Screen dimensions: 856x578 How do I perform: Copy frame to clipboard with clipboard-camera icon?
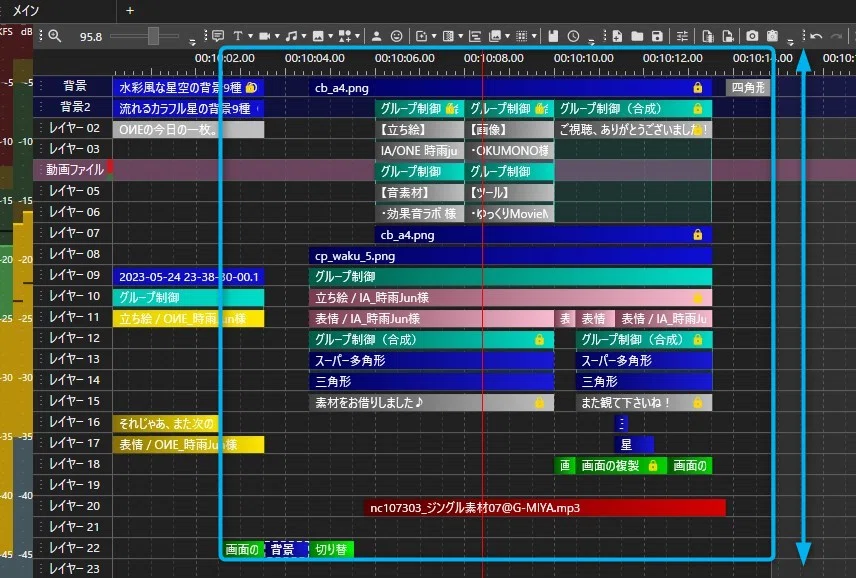pyautogui.click(x=772, y=36)
